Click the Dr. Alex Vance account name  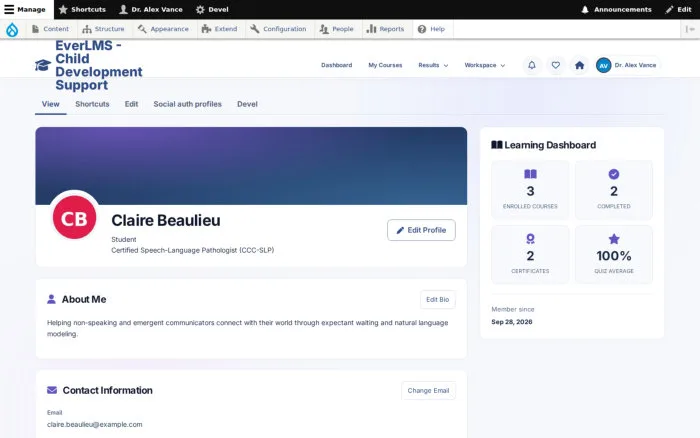click(x=635, y=65)
